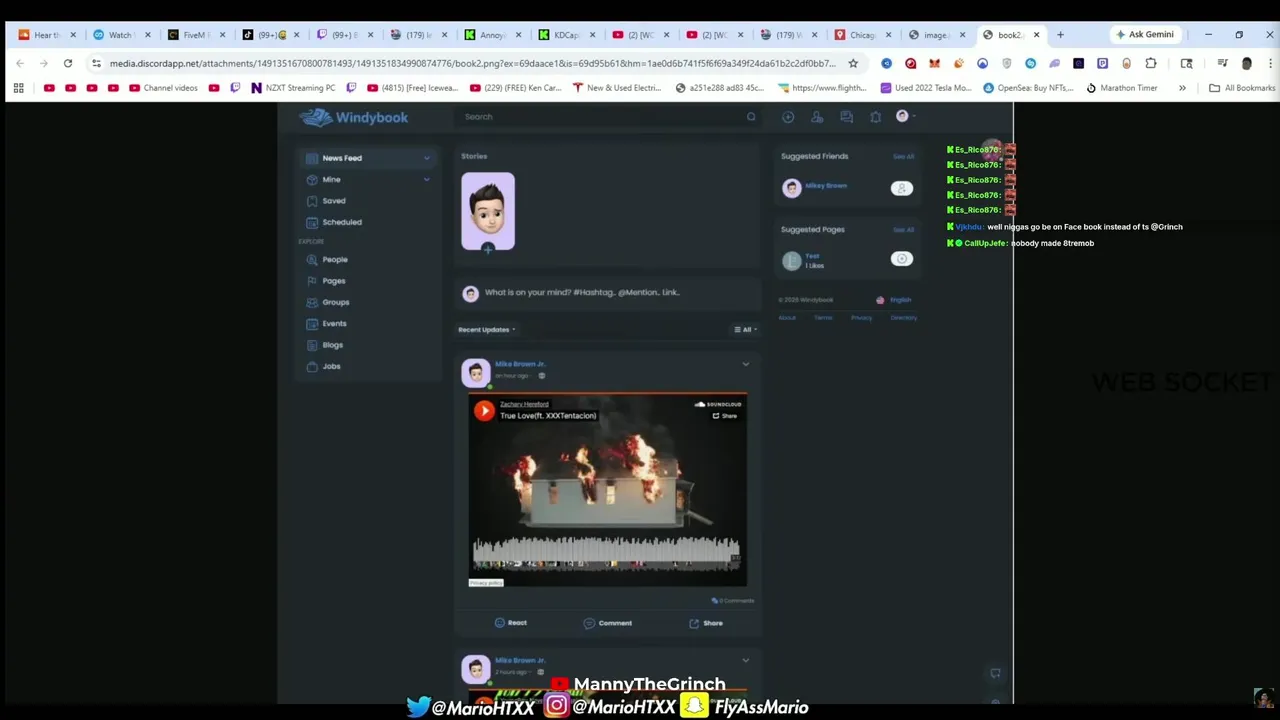Click the 'What is on your mind?' post box
1280x720 pixels.
(608, 293)
